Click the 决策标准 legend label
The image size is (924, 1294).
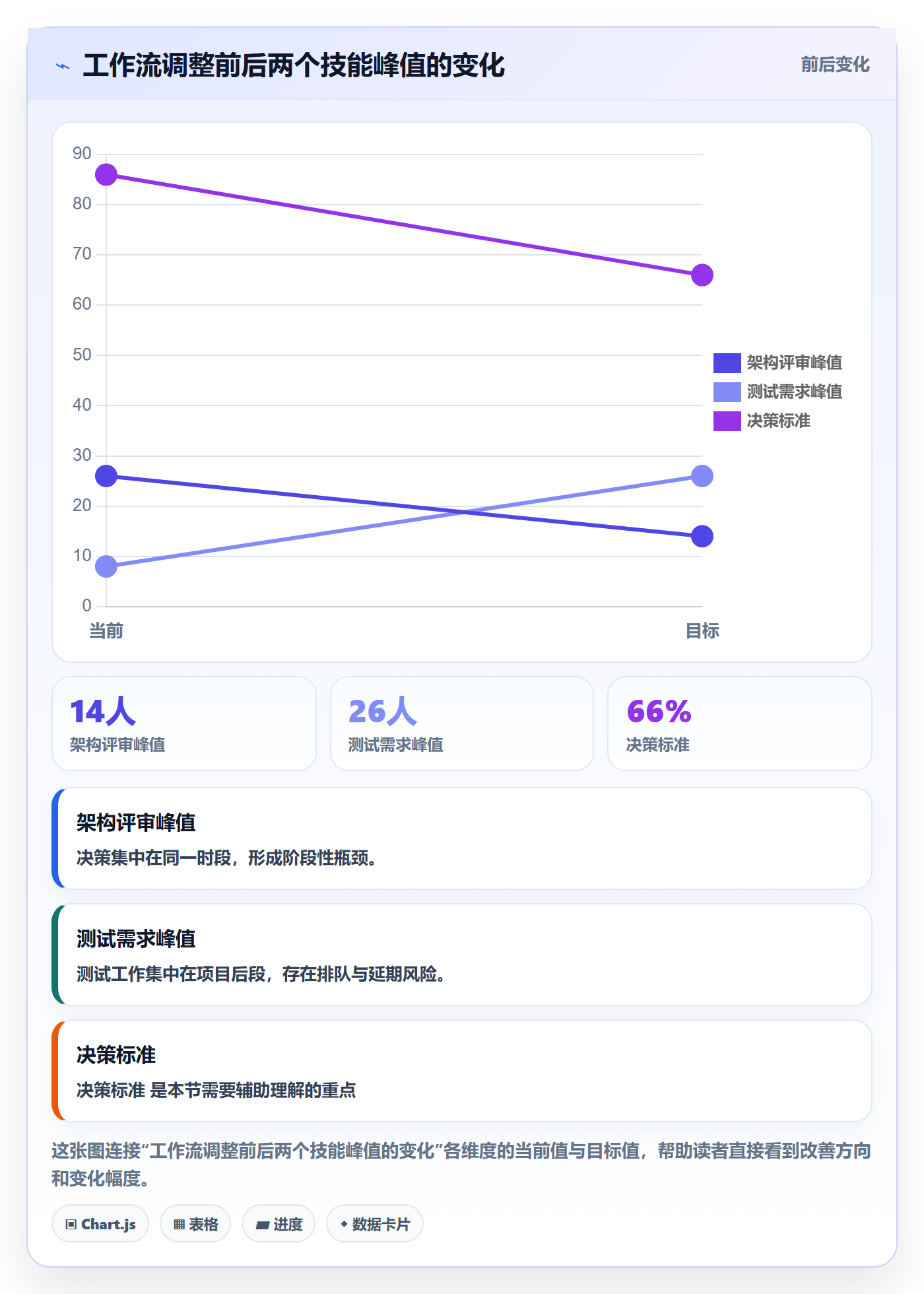tap(778, 421)
